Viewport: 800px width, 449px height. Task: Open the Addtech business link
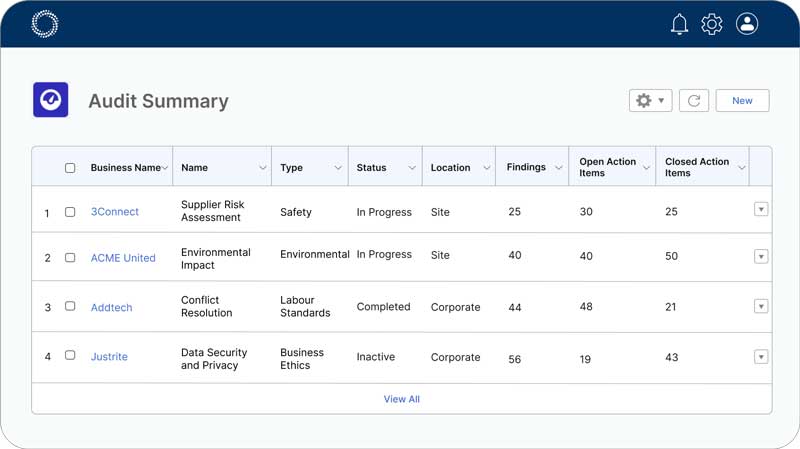point(111,308)
